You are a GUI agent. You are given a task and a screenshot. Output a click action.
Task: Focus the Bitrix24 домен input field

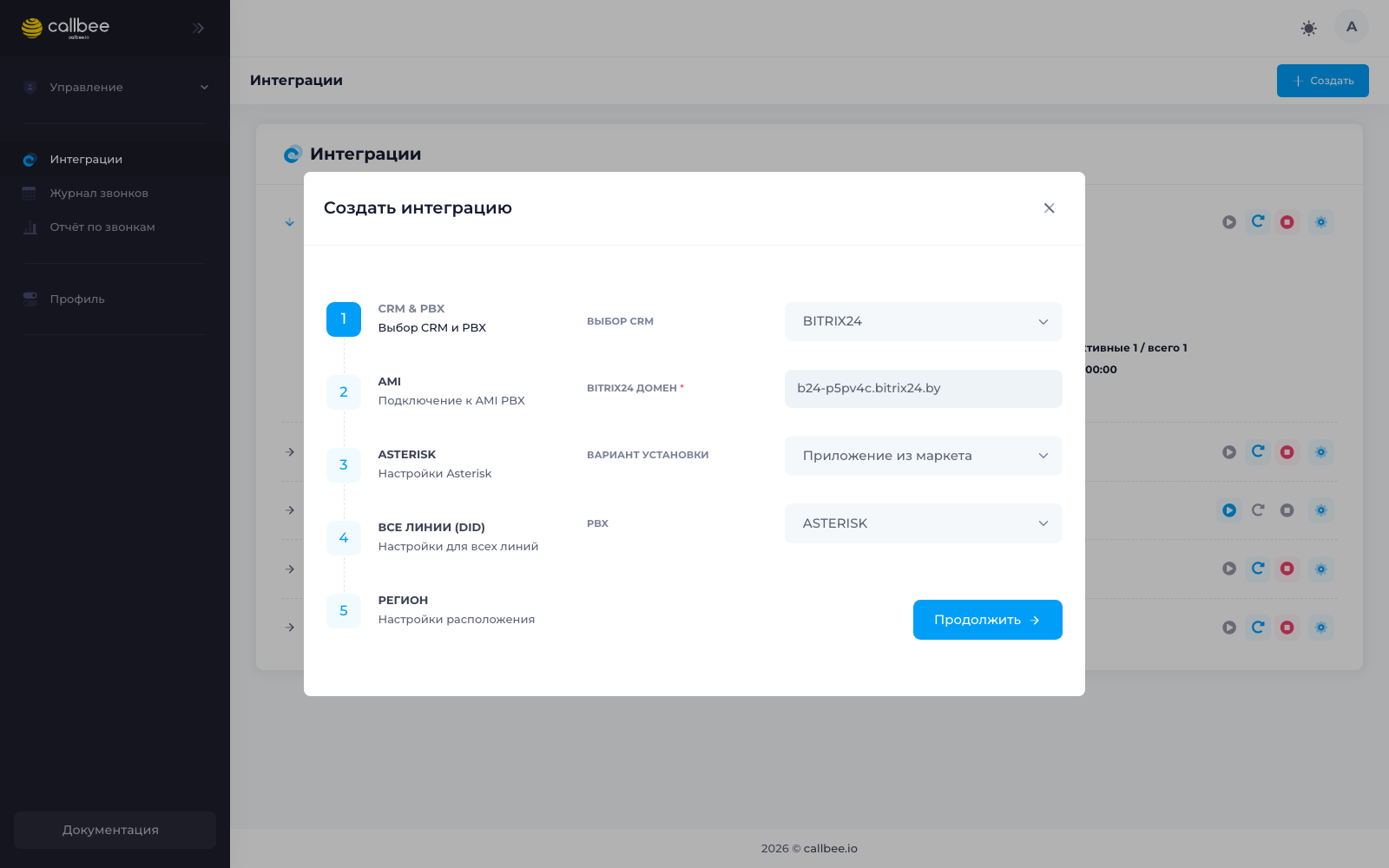(x=924, y=389)
